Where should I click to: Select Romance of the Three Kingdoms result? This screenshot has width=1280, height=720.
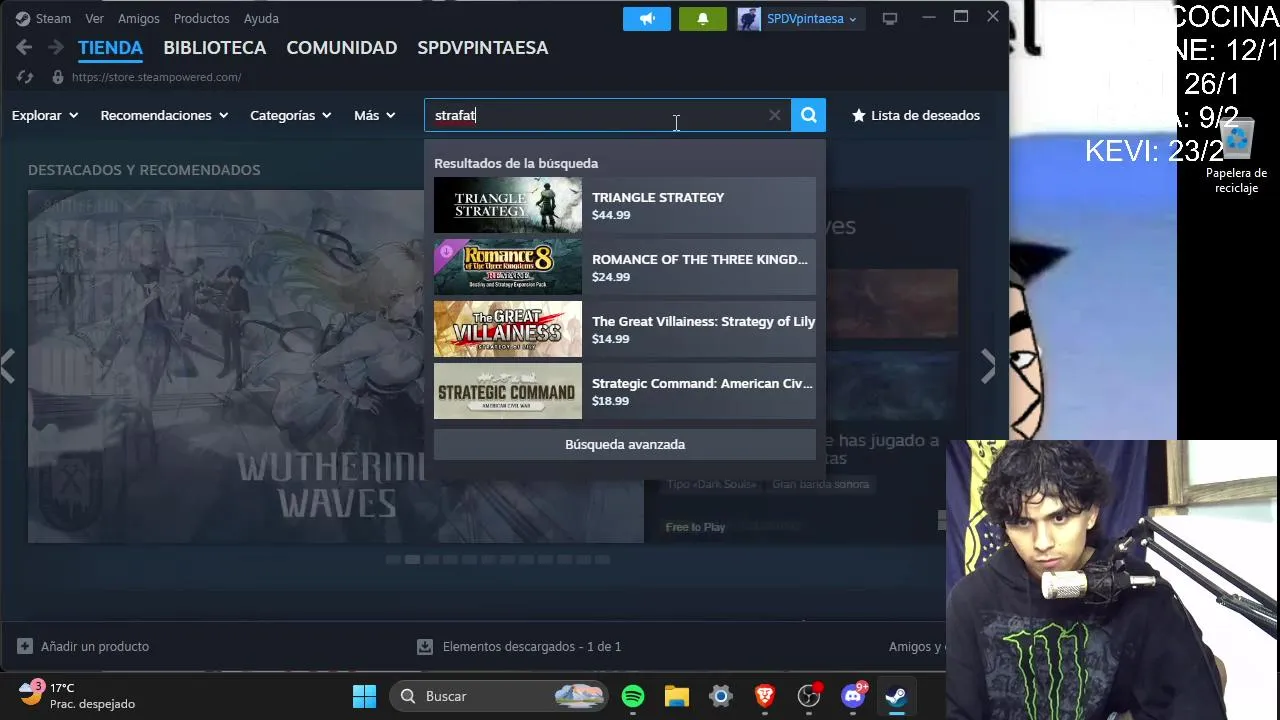(625, 267)
